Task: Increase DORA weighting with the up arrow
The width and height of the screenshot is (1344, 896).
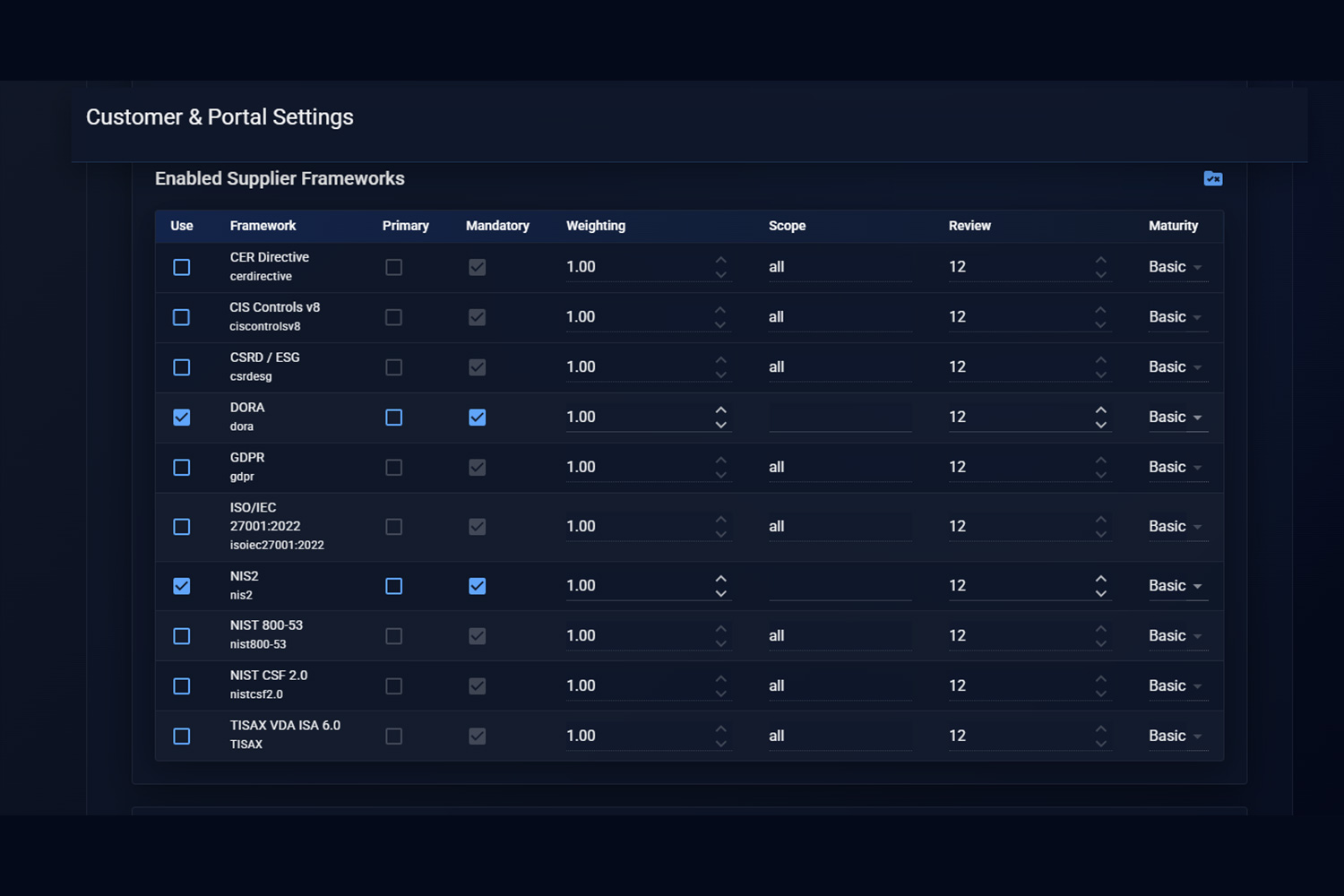Action: [x=721, y=410]
